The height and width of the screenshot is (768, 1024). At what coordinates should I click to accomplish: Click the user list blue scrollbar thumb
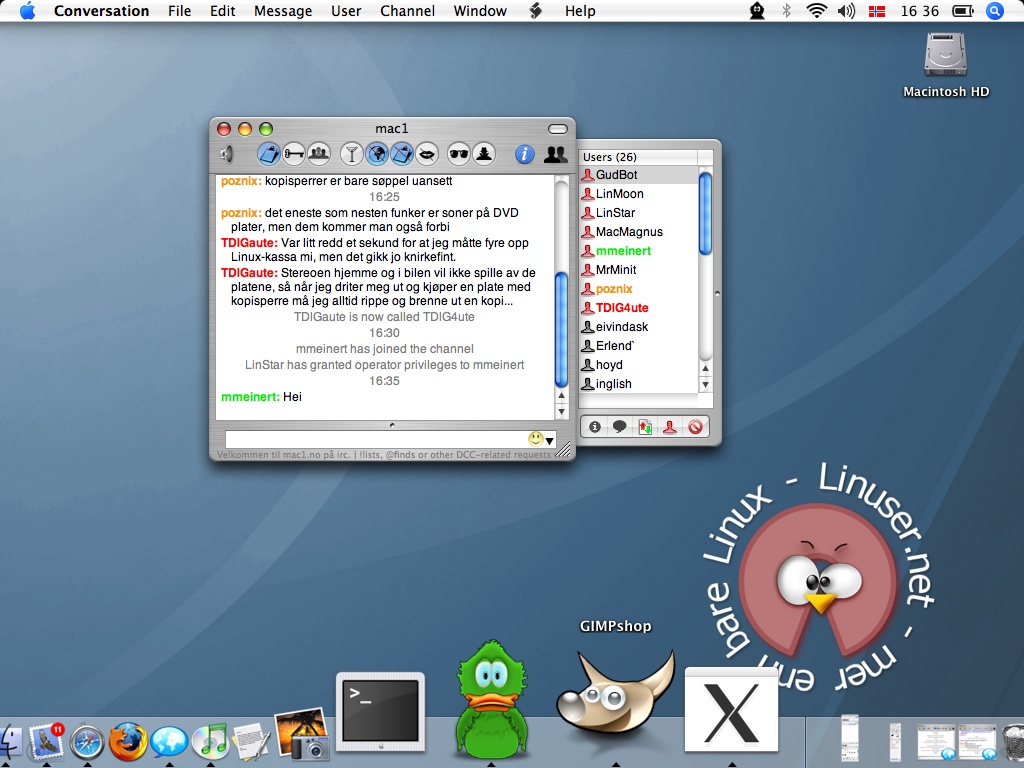[x=705, y=213]
